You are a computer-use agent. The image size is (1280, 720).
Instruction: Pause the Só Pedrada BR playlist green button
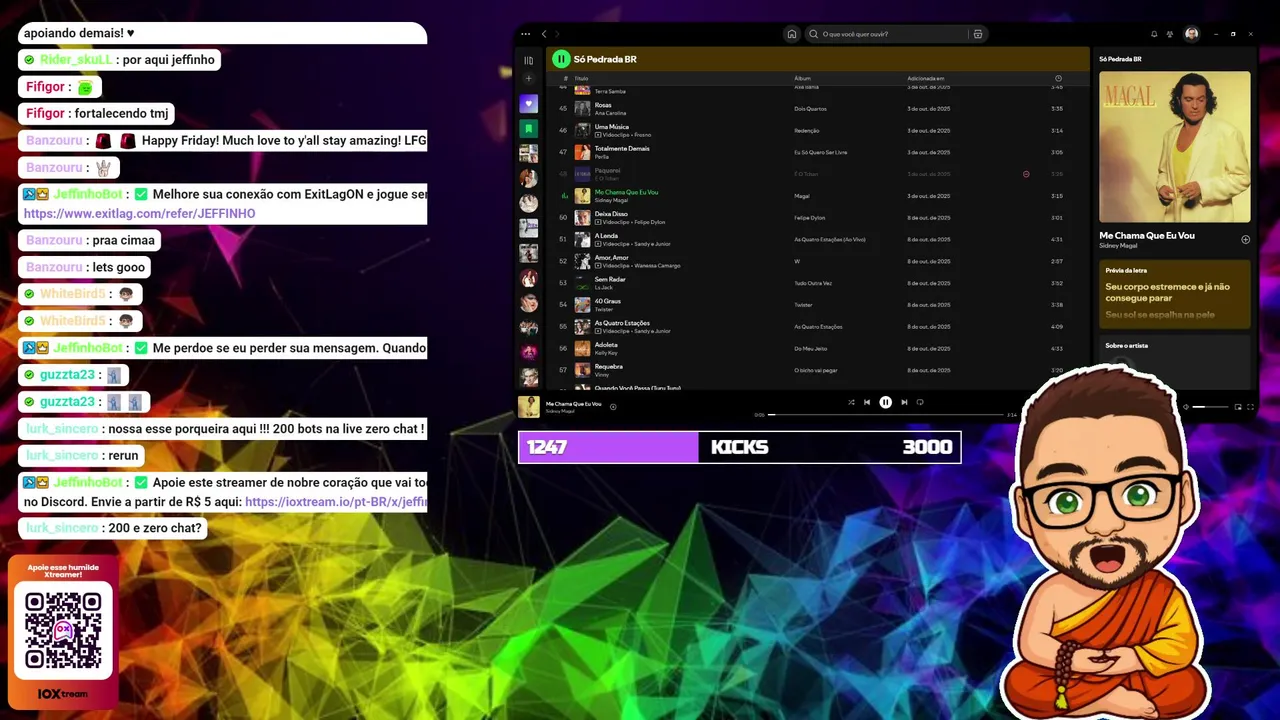[561, 59]
